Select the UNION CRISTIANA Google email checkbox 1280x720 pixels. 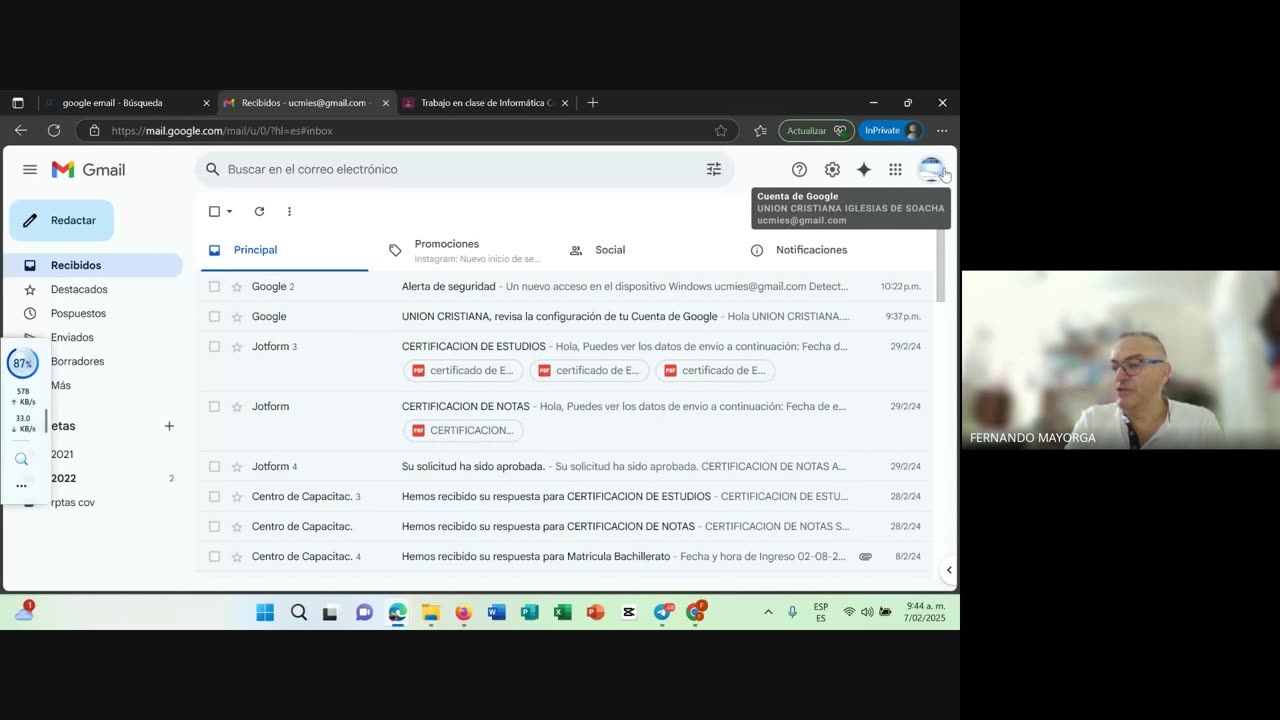214,317
